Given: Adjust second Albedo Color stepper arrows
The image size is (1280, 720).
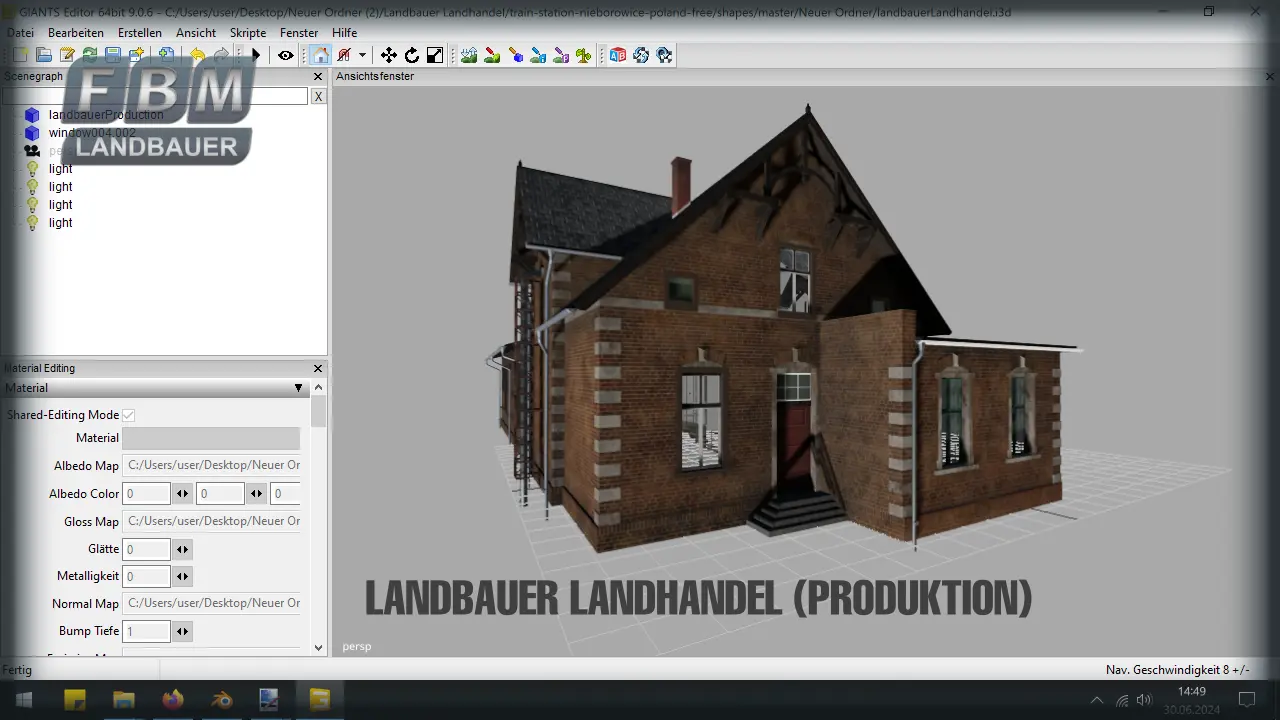Looking at the screenshot, I should click(257, 493).
